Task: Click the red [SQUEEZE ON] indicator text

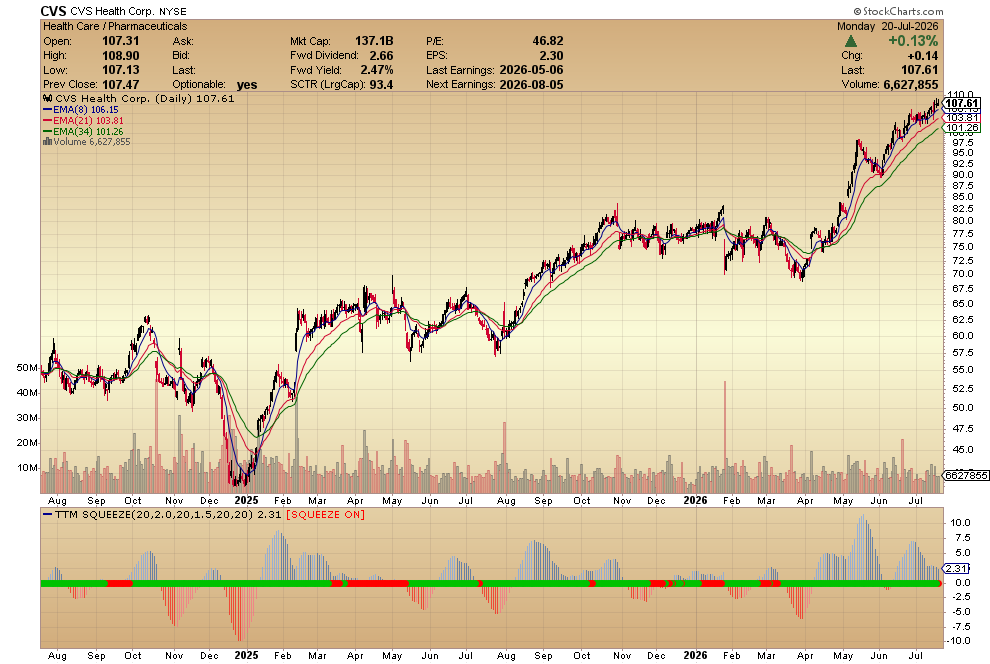Action: [325, 514]
